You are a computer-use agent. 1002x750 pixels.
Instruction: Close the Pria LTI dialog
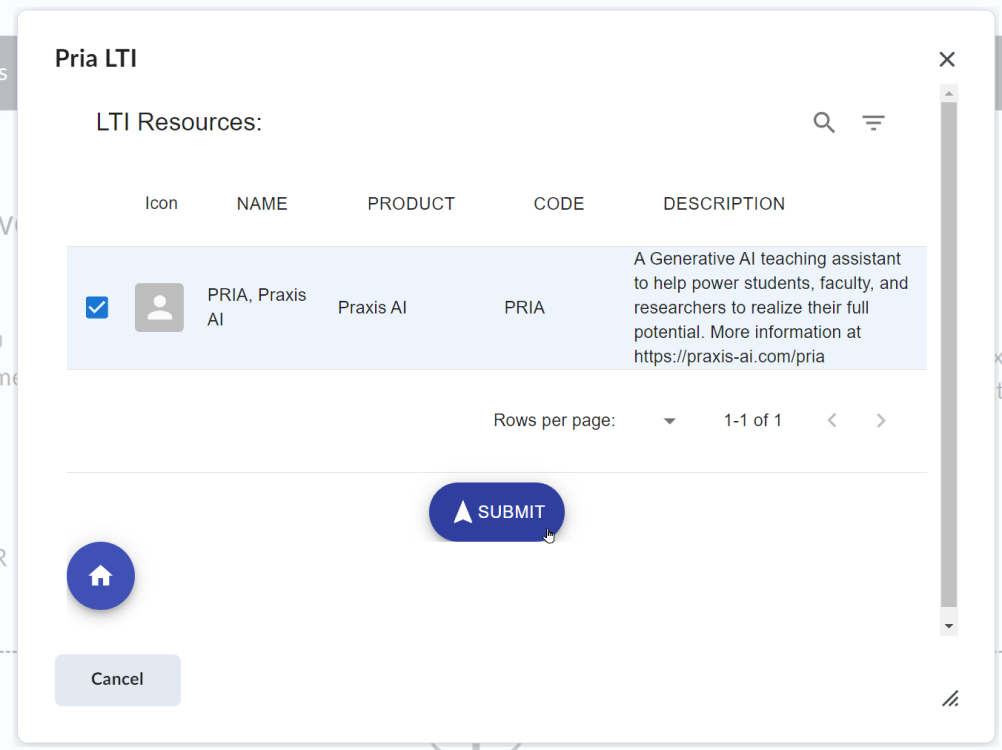click(947, 59)
